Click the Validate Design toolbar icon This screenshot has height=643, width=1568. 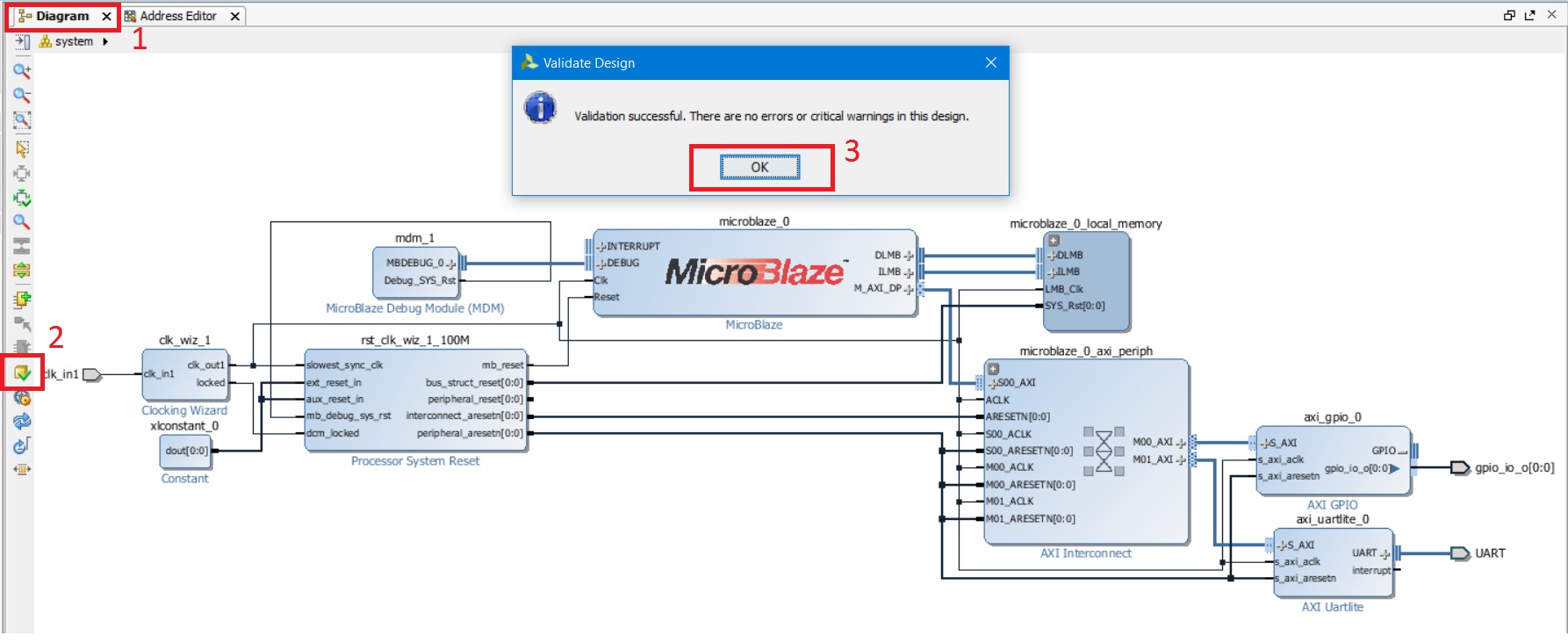(22, 373)
